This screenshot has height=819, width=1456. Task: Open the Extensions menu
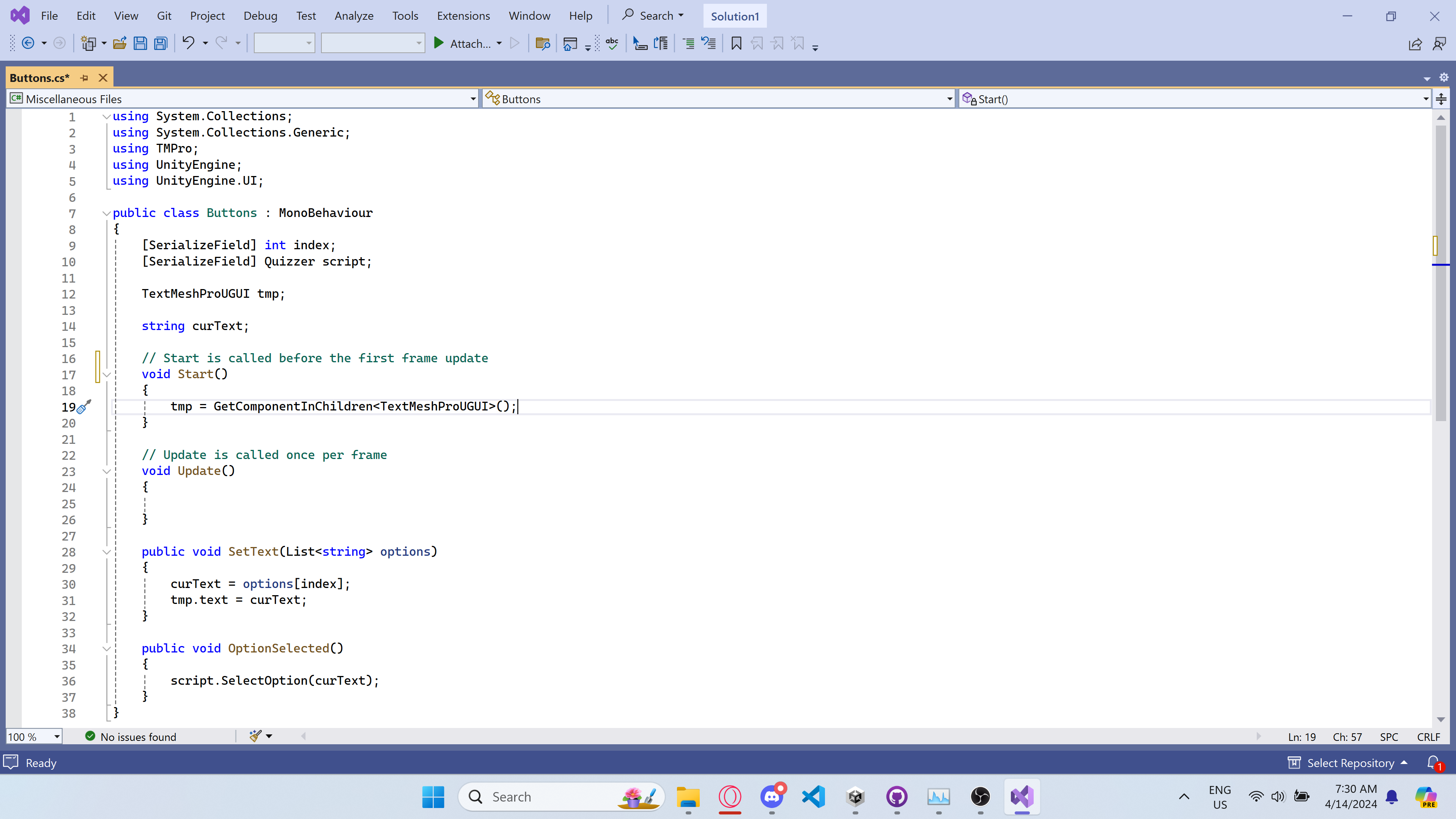pyautogui.click(x=463, y=16)
